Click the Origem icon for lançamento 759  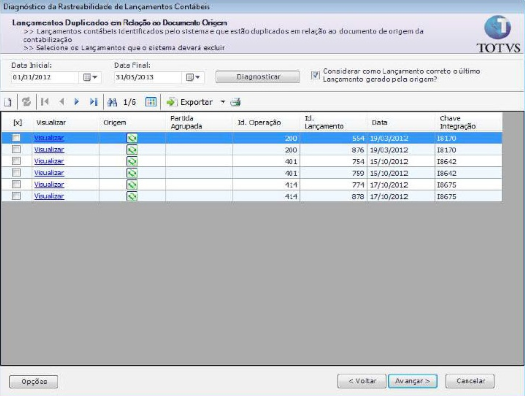pos(132,173)
